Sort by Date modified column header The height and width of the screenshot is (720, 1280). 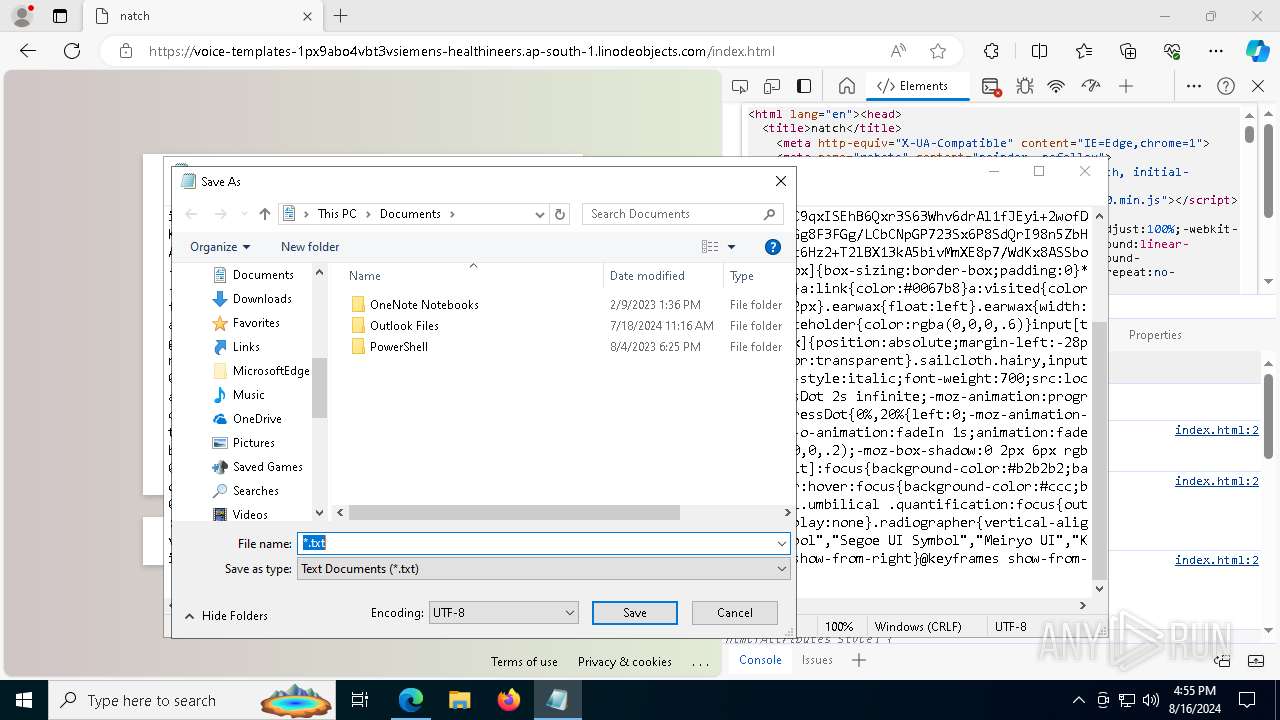[662, 276]
